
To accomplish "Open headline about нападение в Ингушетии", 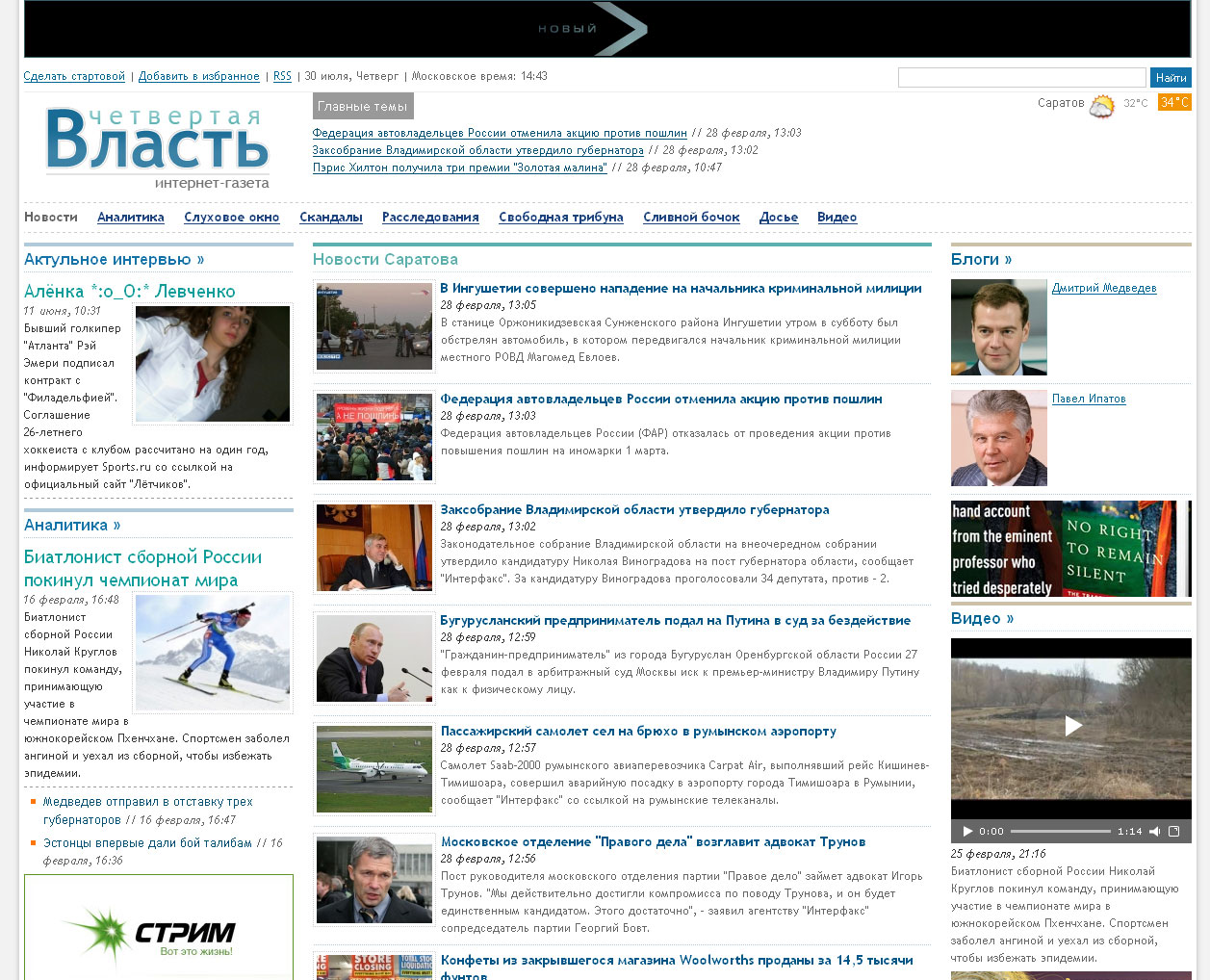I will pos(681,289).
